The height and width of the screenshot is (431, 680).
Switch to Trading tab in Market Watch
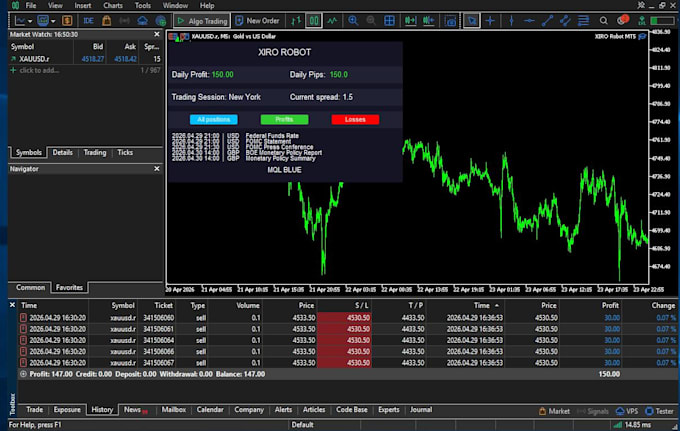pyautogui.click(x=95, y=153)
